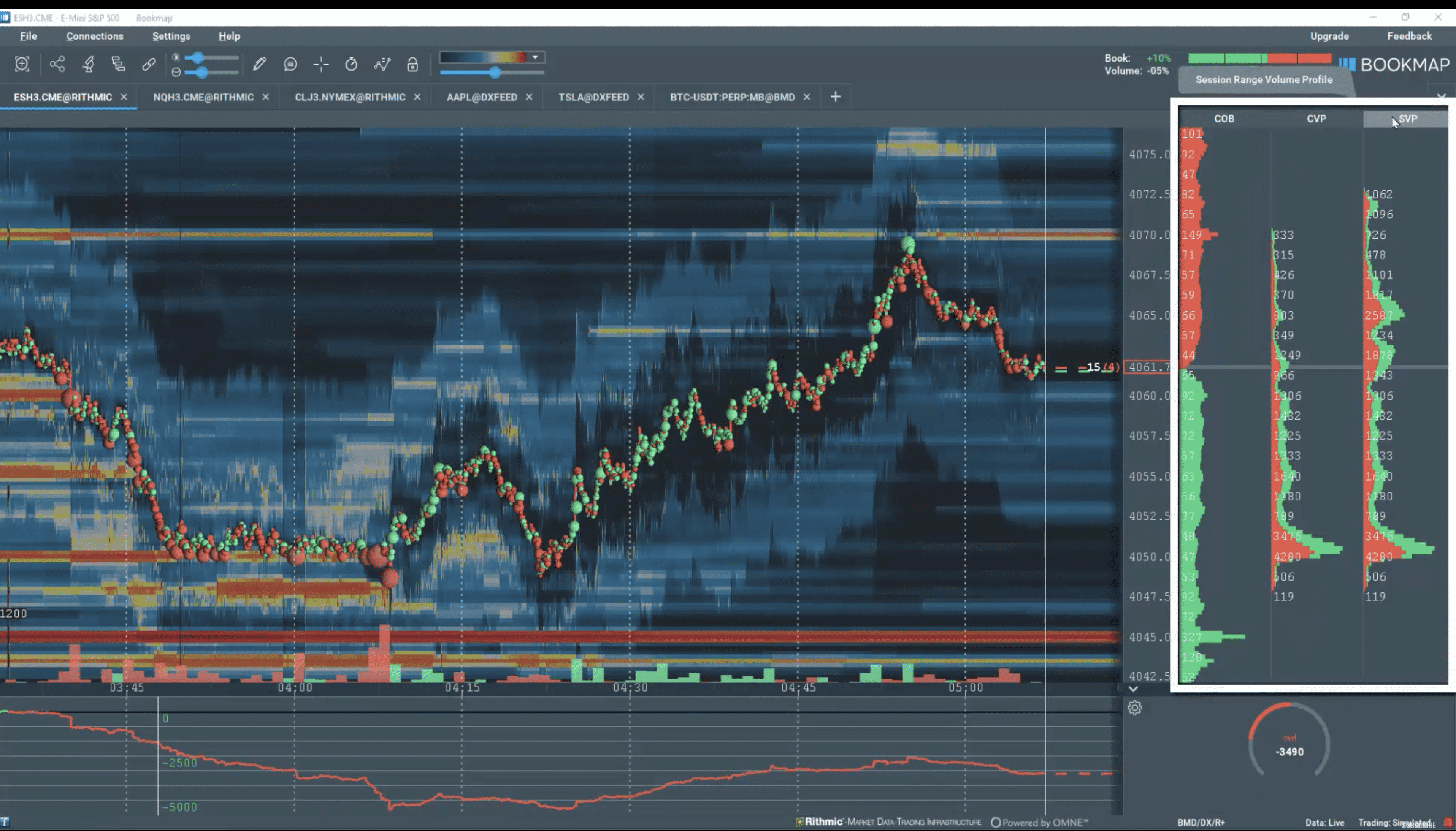Open the heatmap color scheme dropdown
1456x831 pixels.
coord(535,57)
